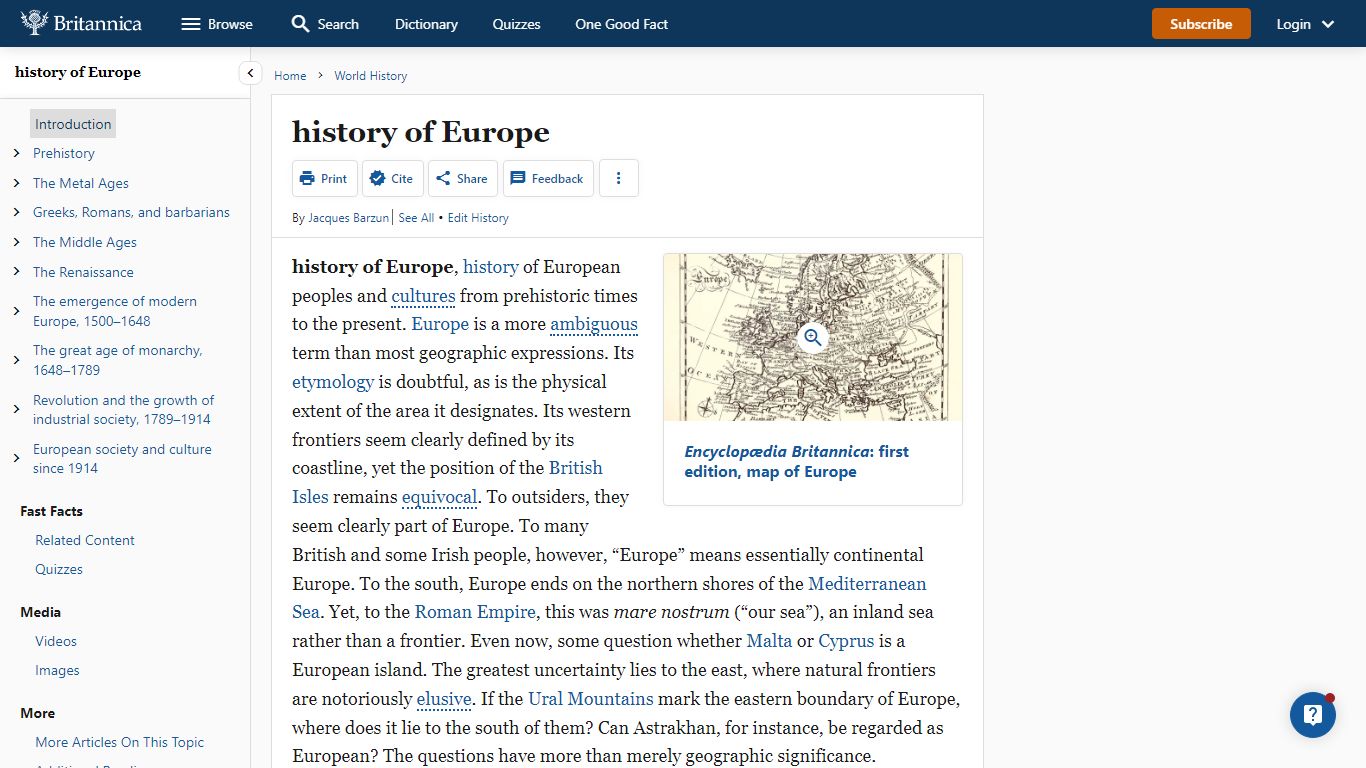Image resolution: width=1366 pixels, height=768 pixels.
Task: Open sidebar Quizzes link under Fast Facts
Action: pyautogui.click(x=59, y=569)
